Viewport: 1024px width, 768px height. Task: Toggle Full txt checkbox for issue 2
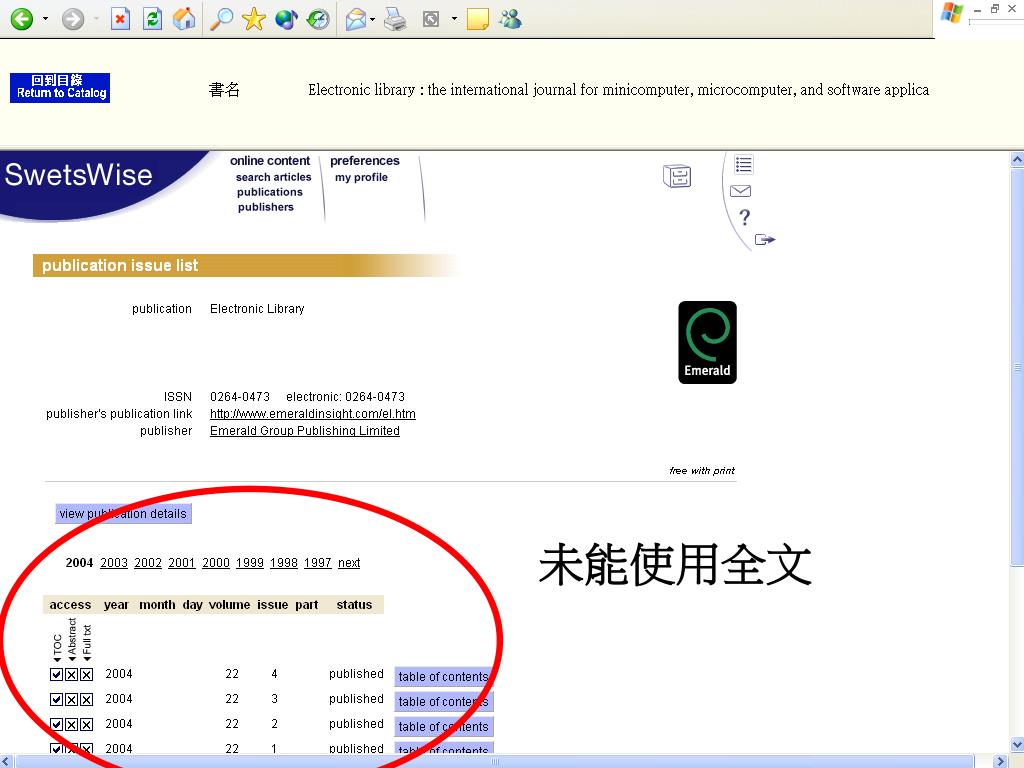[86, 724]
